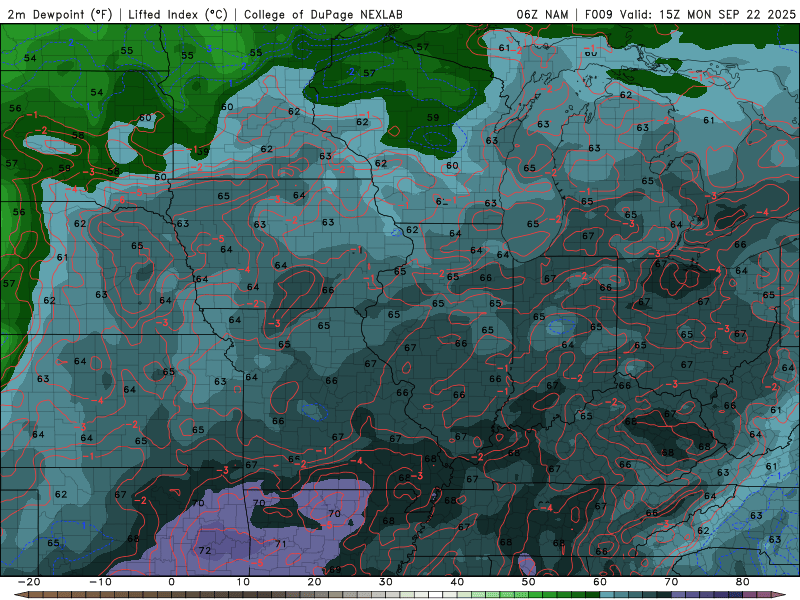Click the 'College of DuPage NEXLAB' label

tap(323, 14)
